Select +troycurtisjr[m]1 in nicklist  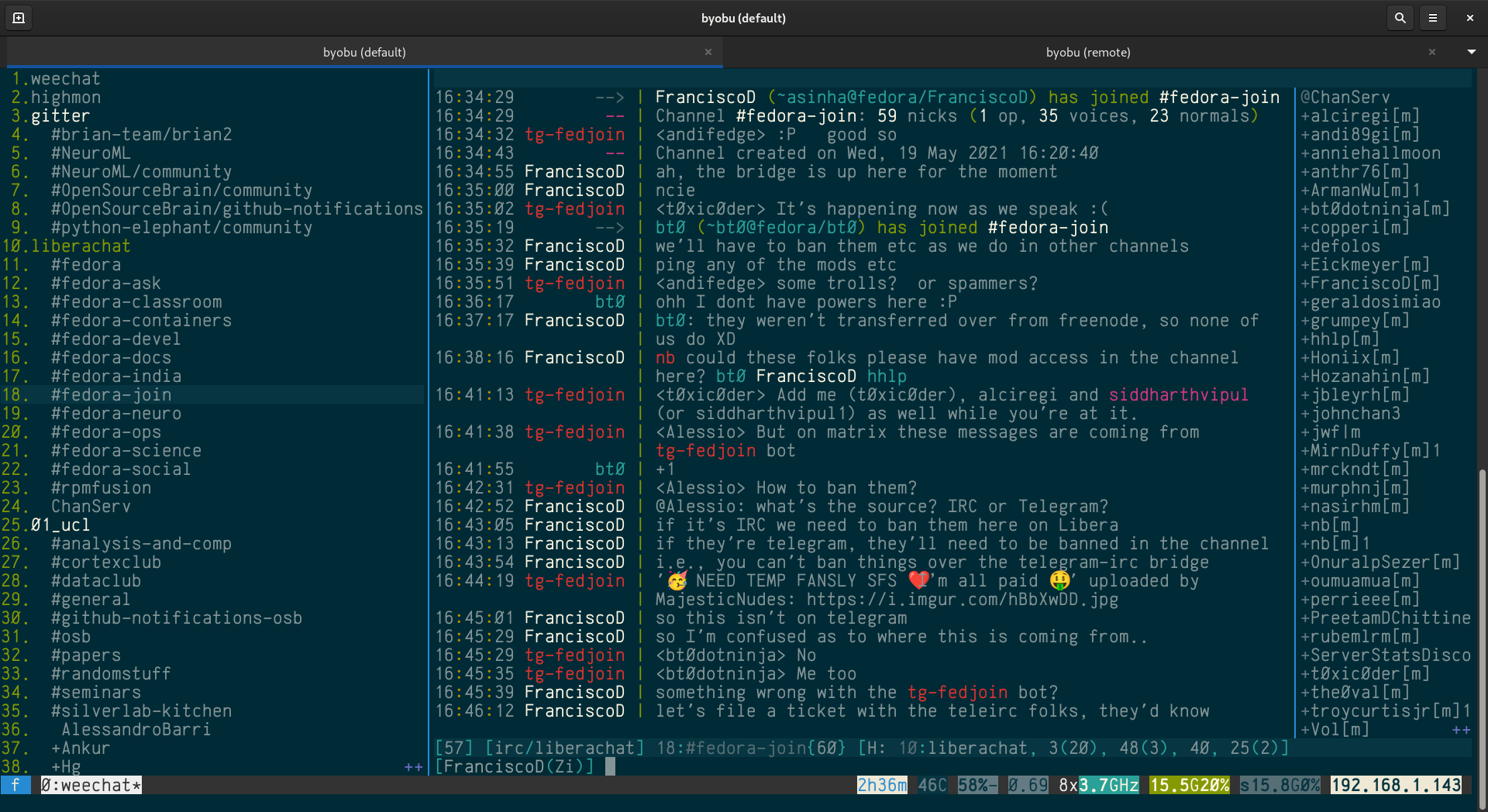[x=1386, y=711]
